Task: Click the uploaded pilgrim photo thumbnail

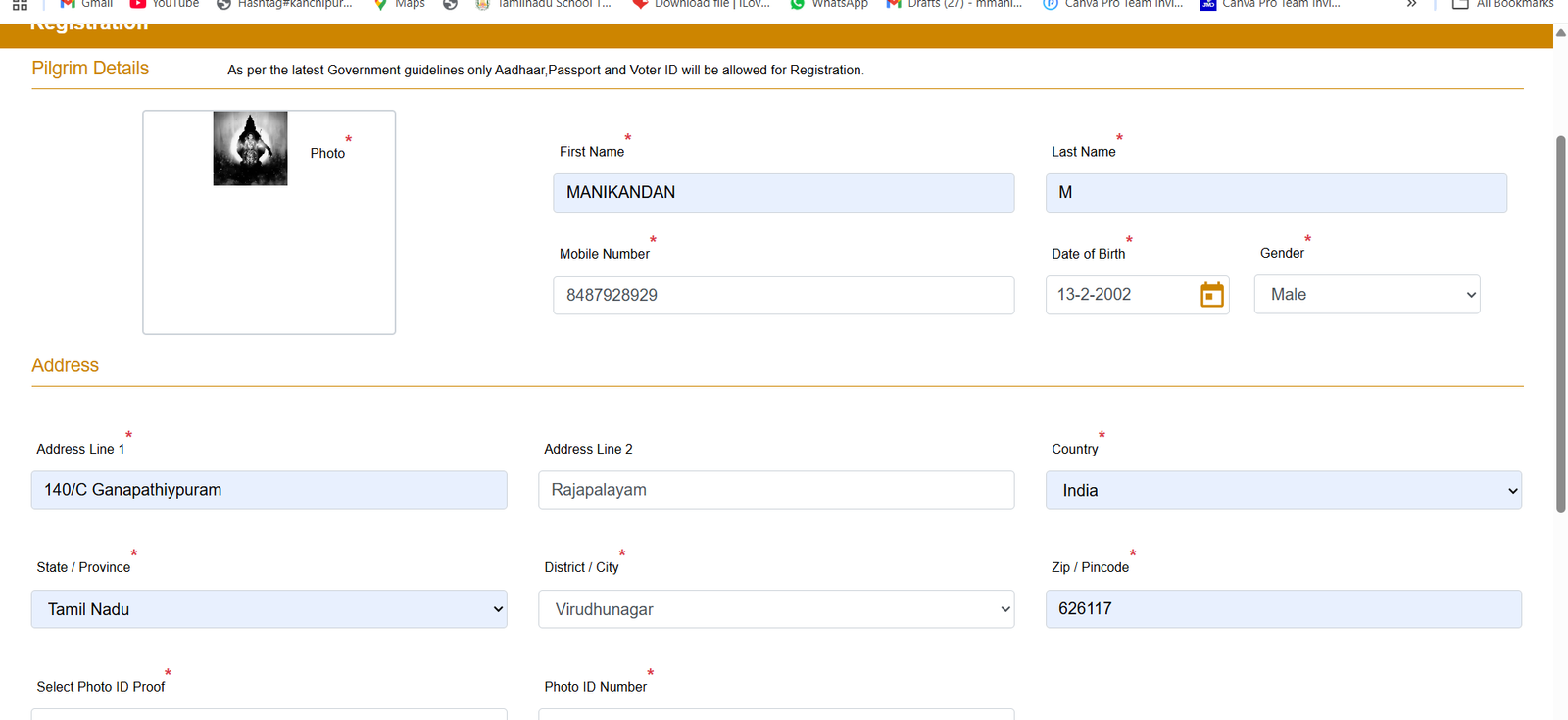Action: click(250, 149)
